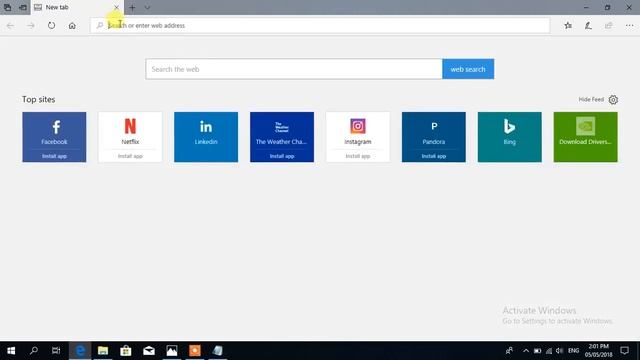
Task: Show tab previews chevron
Action: pos(147,7)
